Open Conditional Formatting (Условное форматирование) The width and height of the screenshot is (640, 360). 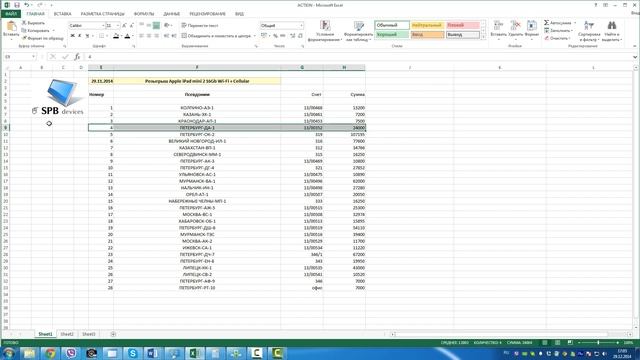325,31
